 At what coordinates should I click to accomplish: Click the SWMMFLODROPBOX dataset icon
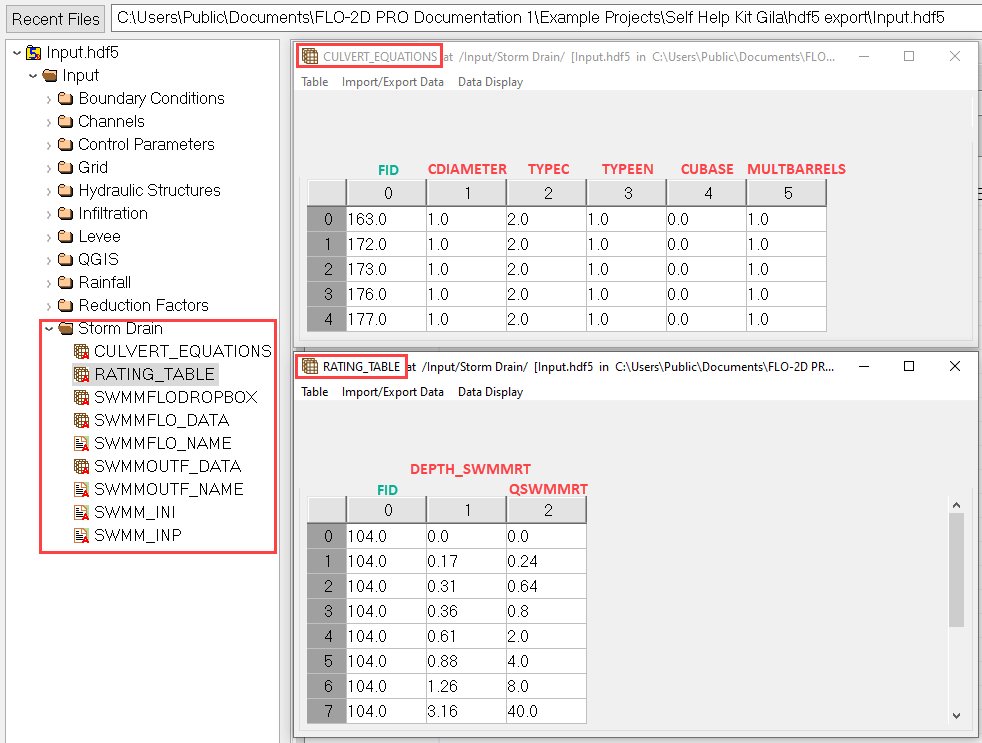pyautogui.click(x=82, y=397)
